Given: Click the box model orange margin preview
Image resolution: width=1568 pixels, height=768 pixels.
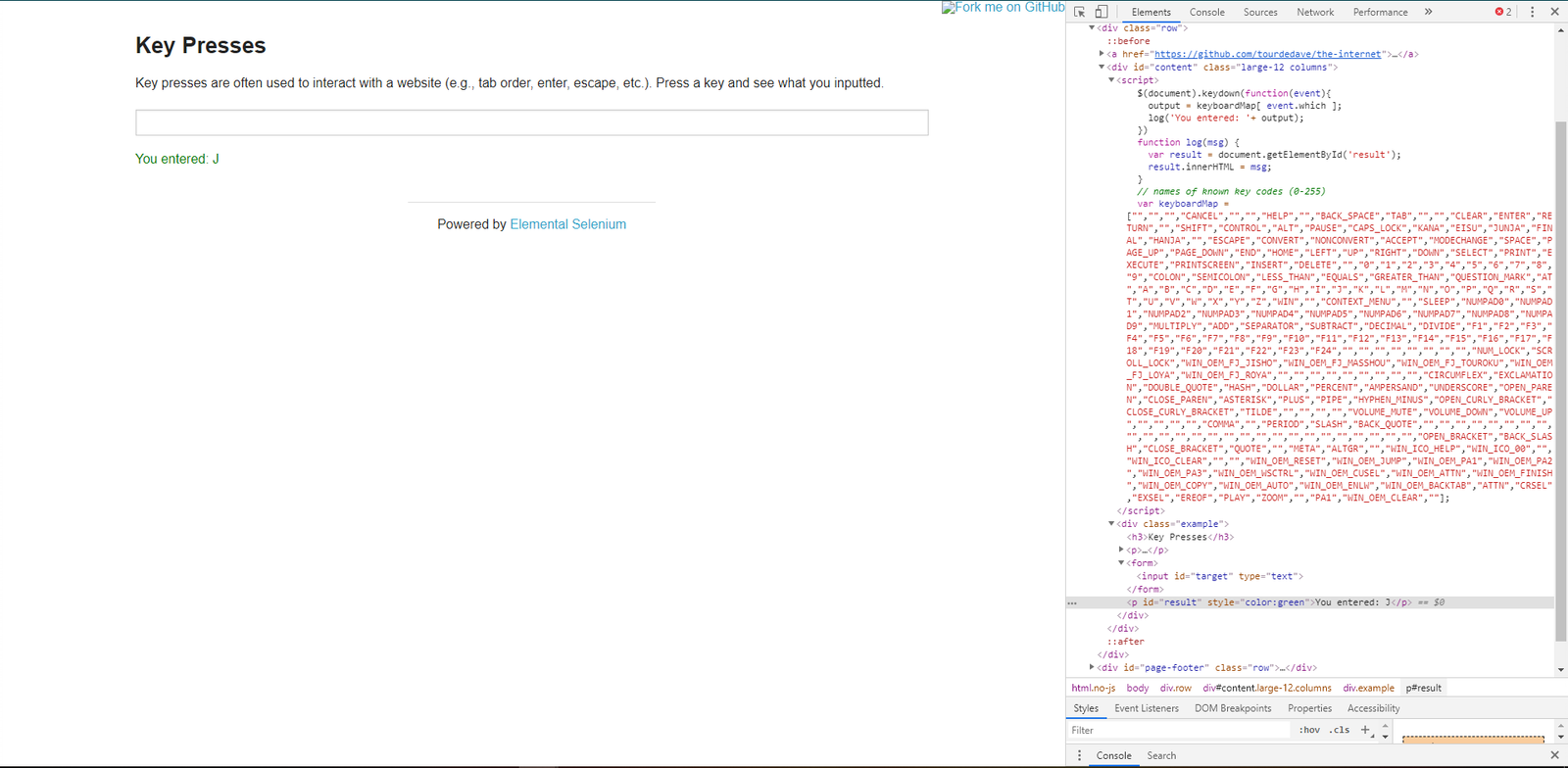Looking at the screenshot, I should point(1473,738).
